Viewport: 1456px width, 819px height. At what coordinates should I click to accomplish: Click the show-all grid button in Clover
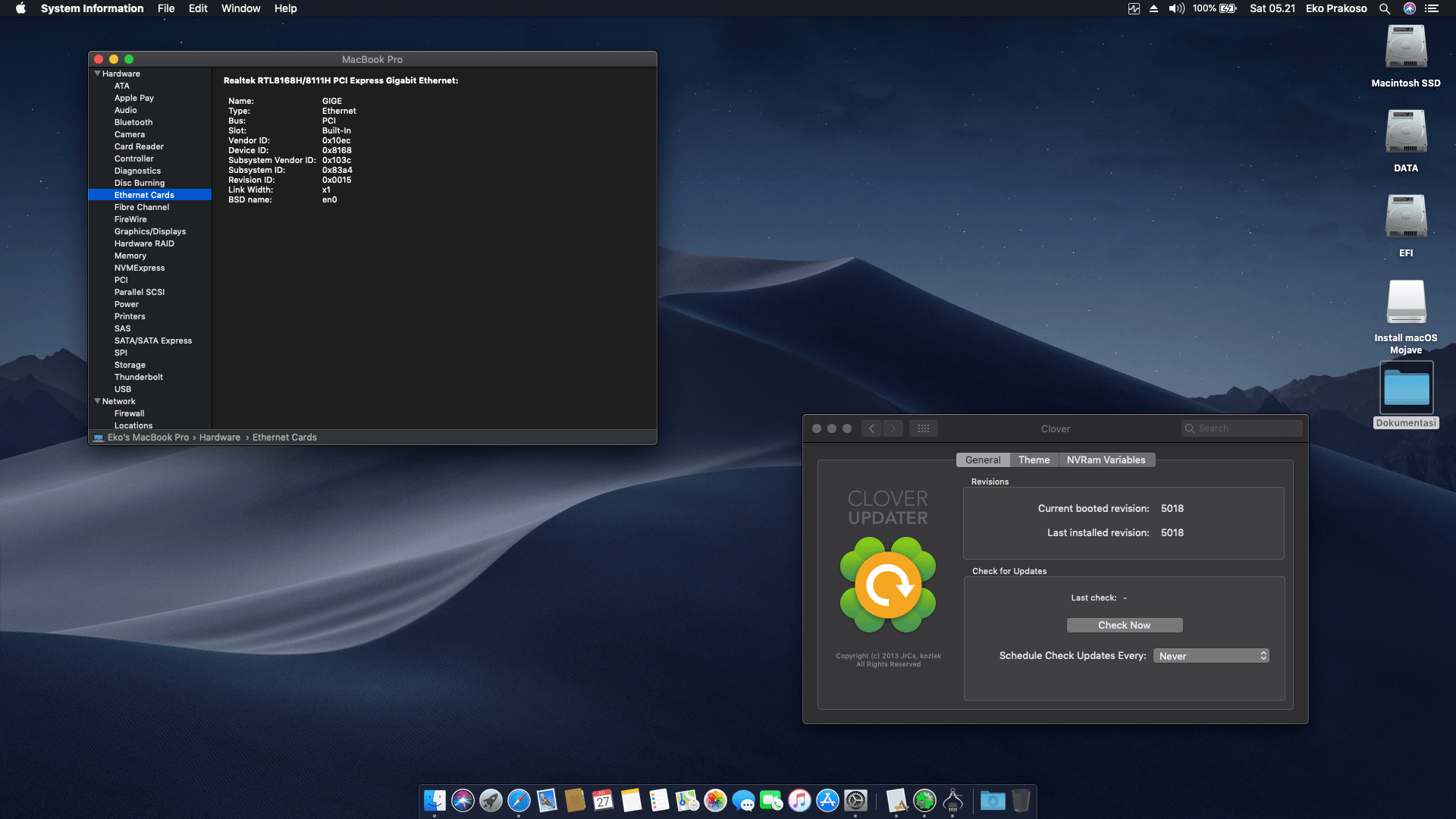pos(923,428)
